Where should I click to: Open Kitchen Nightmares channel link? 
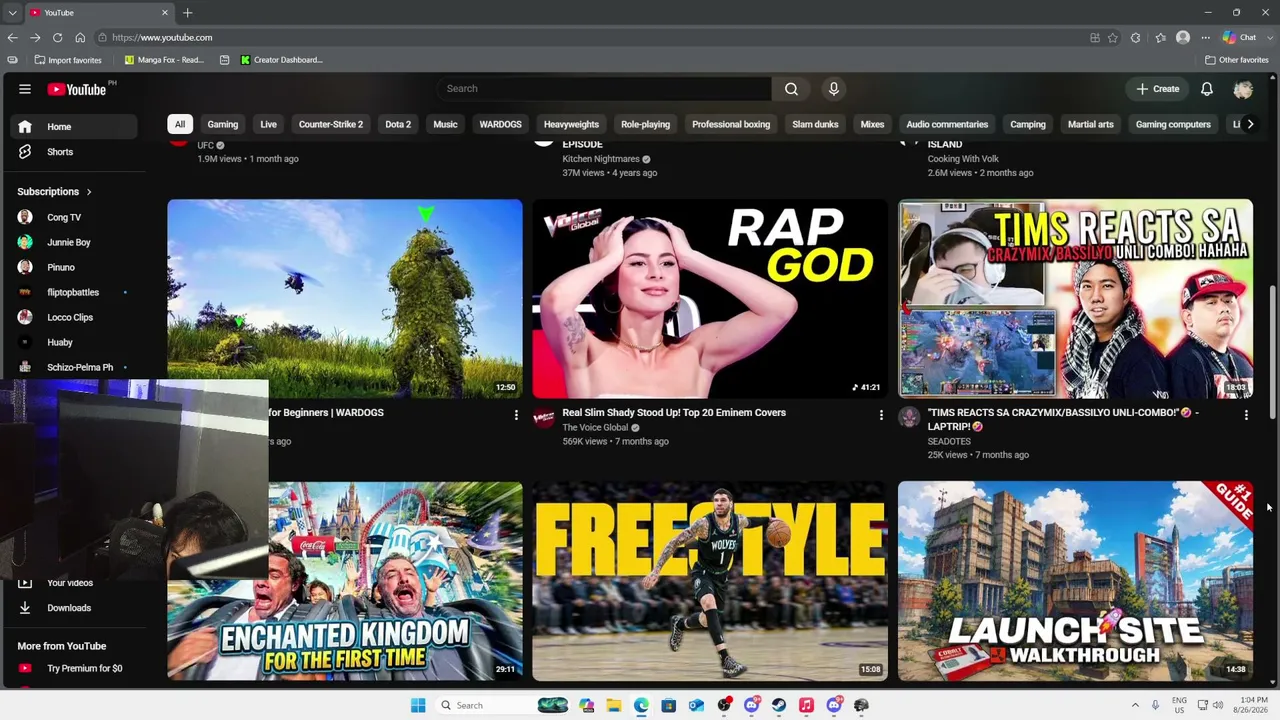601,159
